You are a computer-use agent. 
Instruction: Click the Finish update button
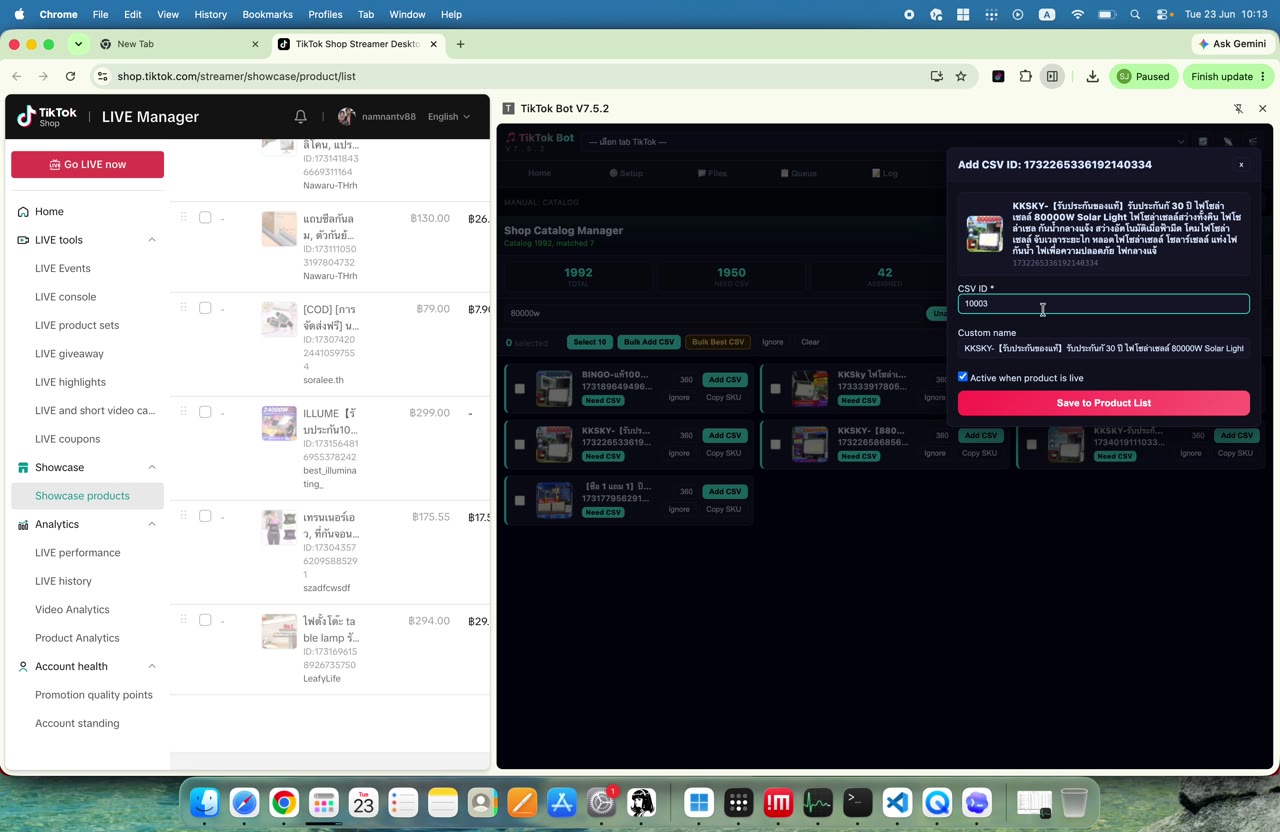pos(1221,76)
